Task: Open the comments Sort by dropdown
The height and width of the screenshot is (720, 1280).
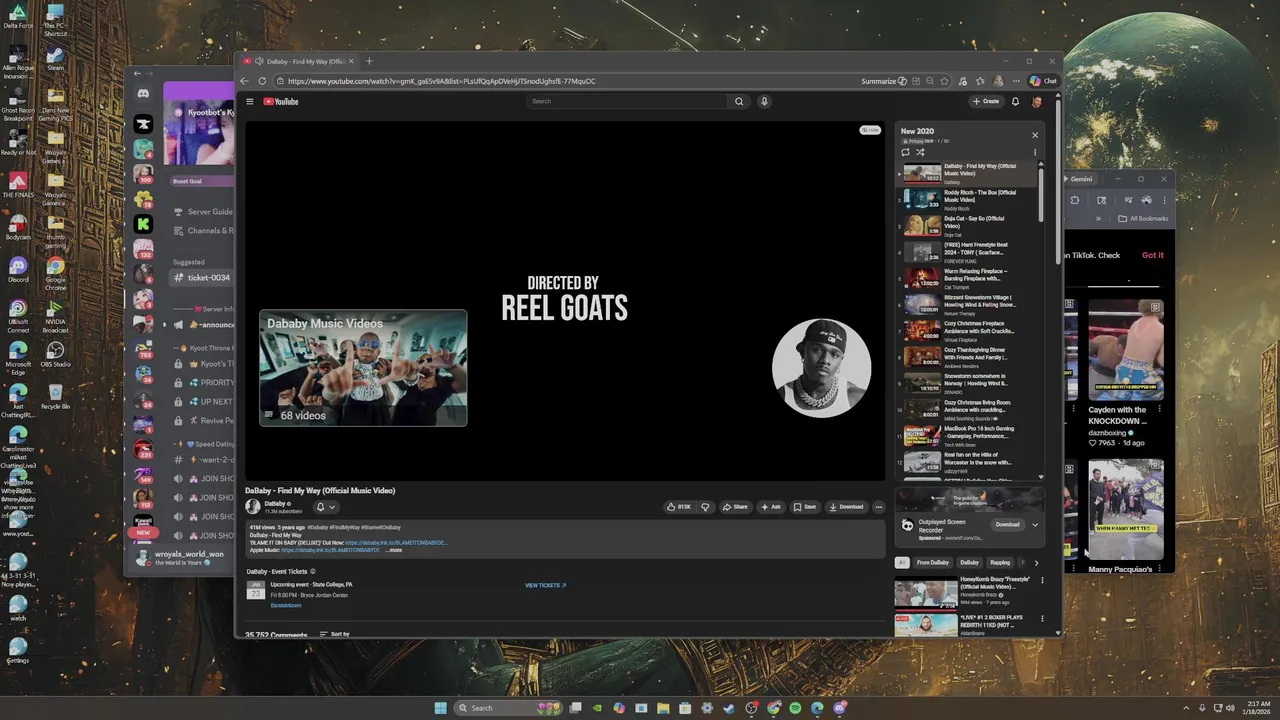Action: coord(335,634)
